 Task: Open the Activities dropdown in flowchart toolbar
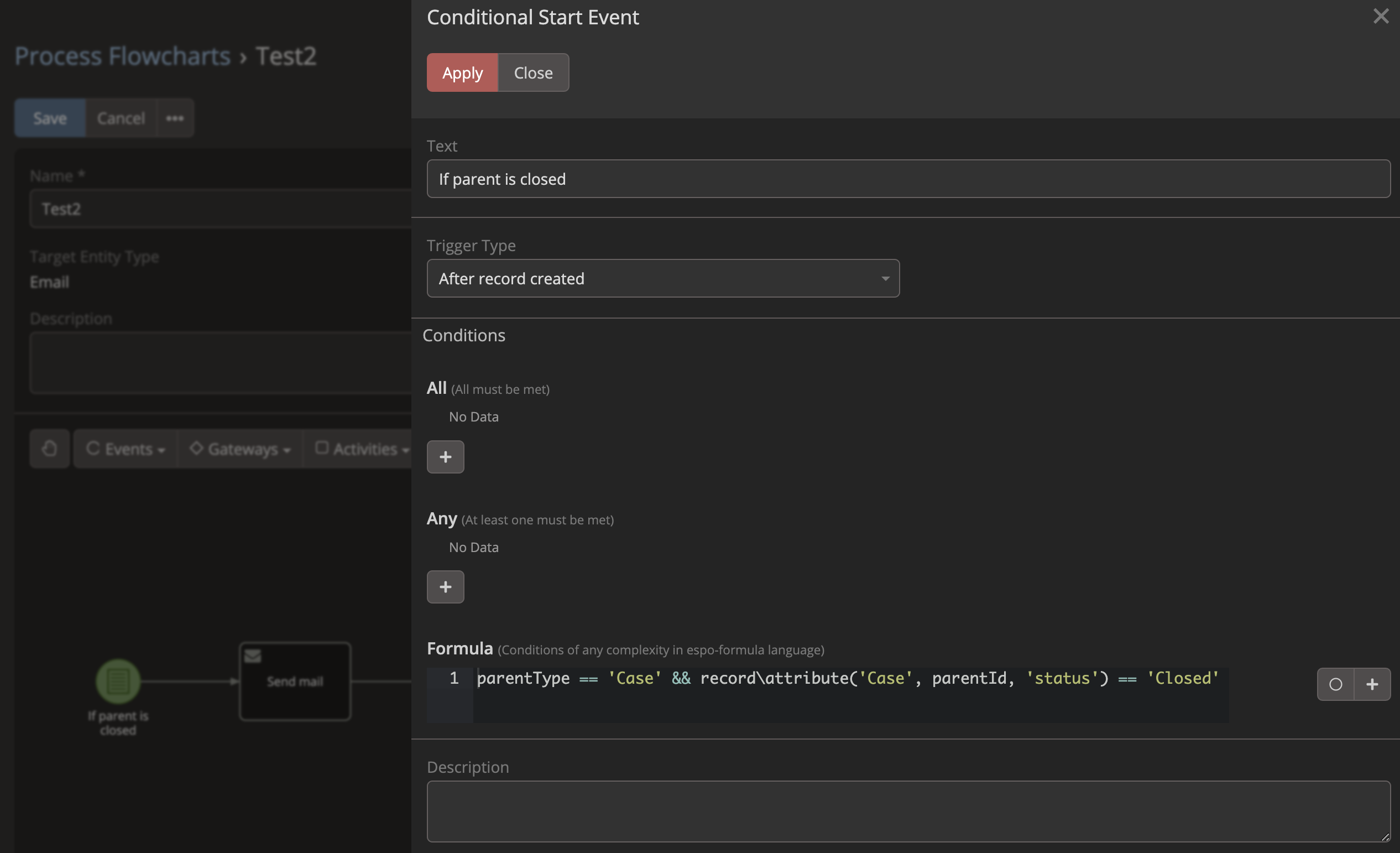pos(362,449)
